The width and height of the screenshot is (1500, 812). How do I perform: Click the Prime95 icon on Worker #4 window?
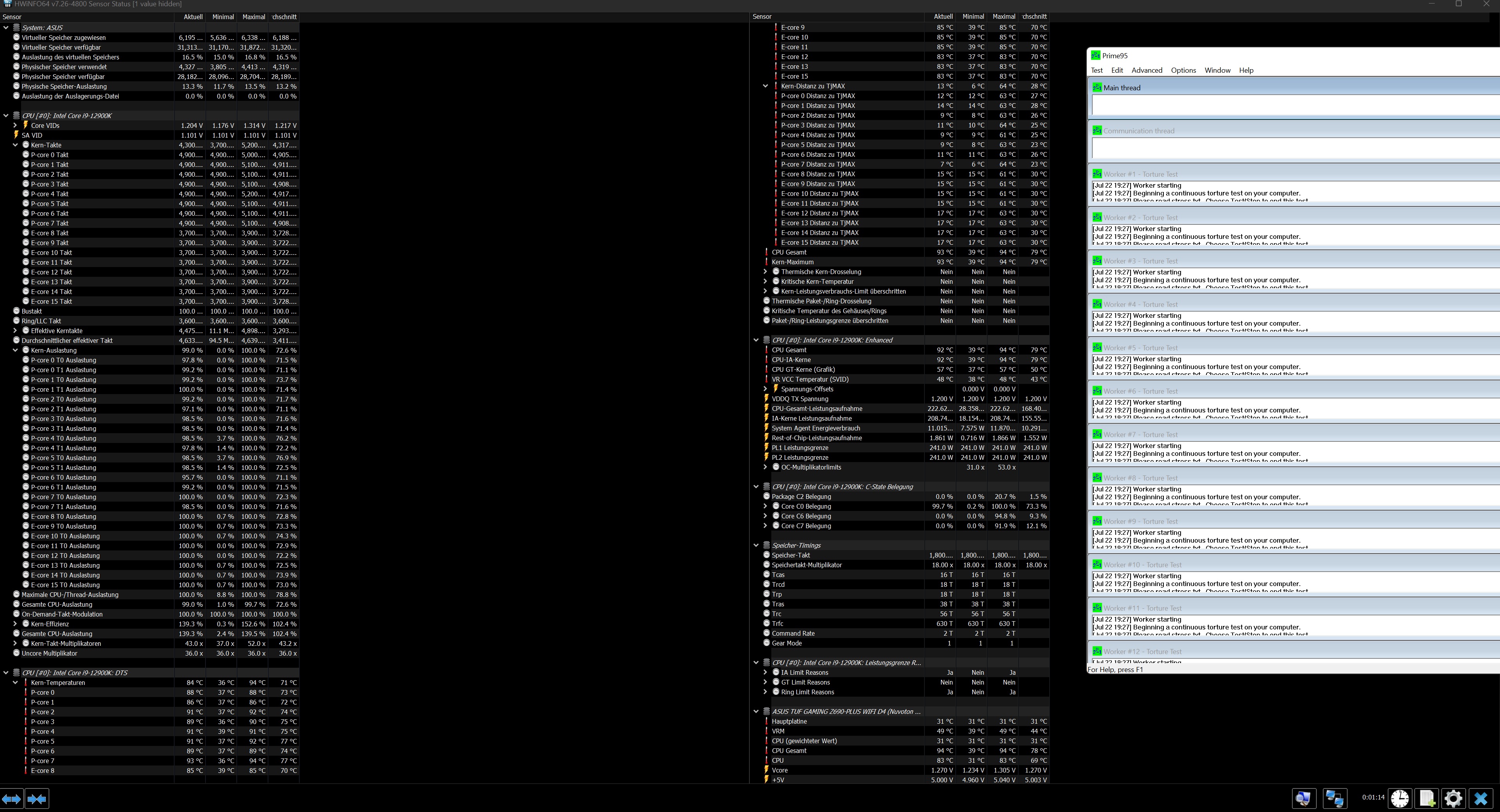coord(1097,304)
